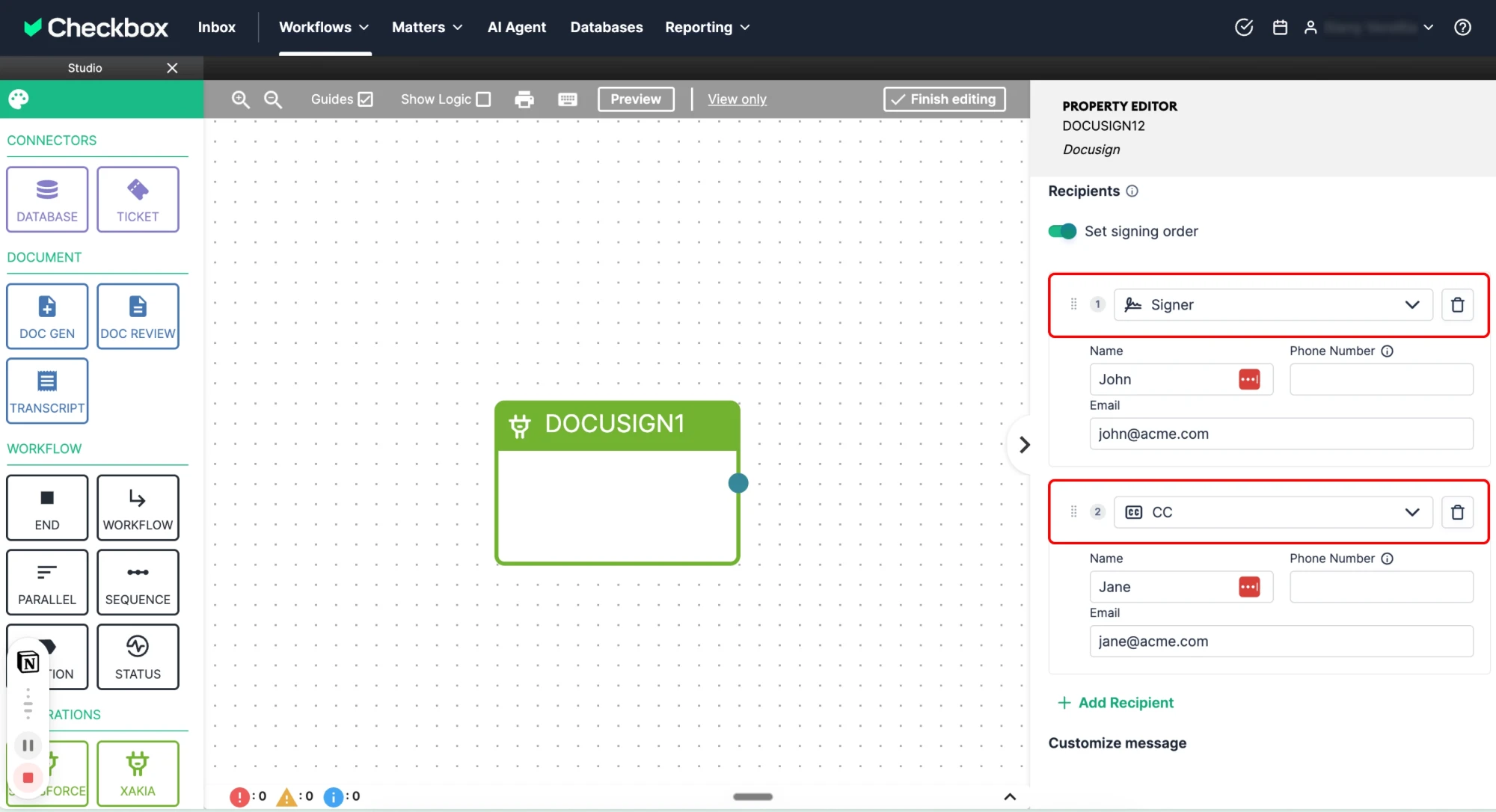Select the DOC GEN block

[x=47, y=316]
